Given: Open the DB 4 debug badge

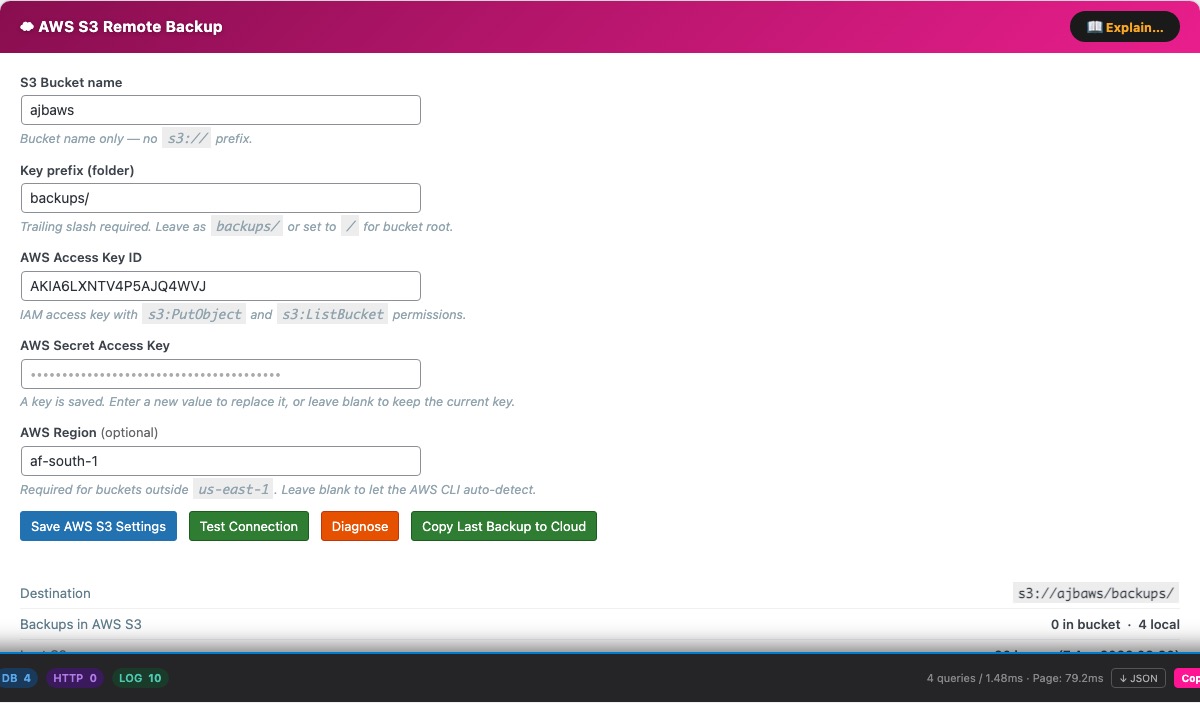Looking at the screenshot, I should click(x=16, y=678).
